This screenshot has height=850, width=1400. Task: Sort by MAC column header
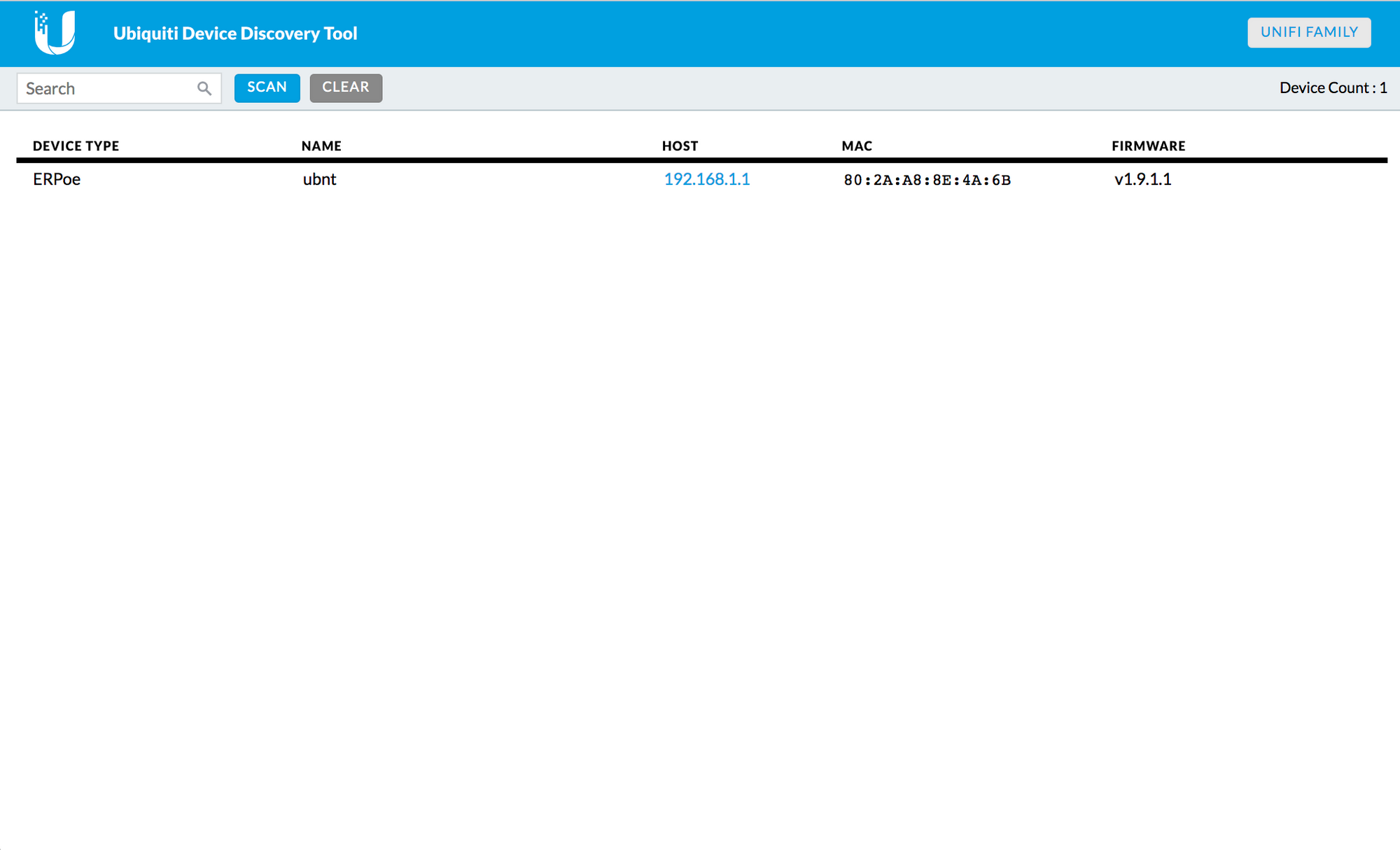click(857, 146)
